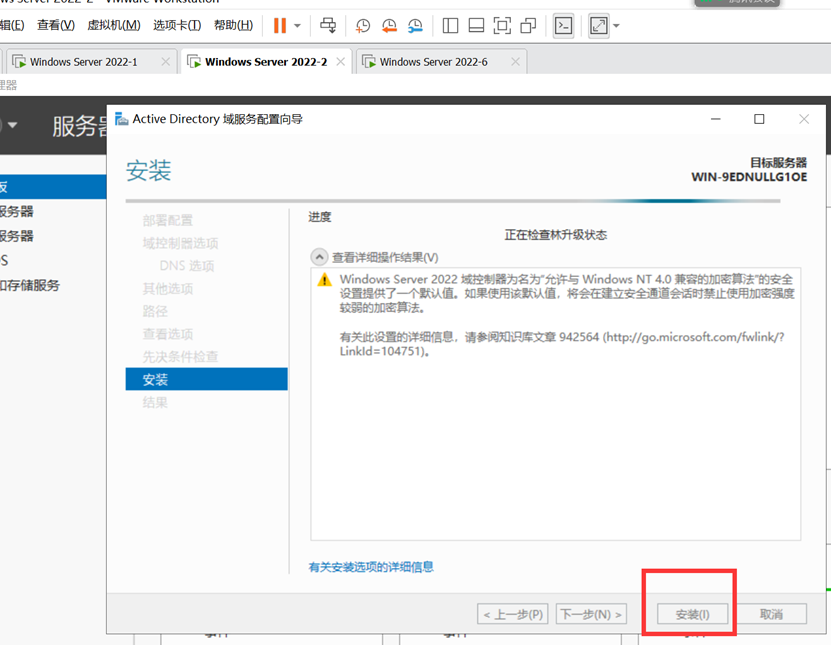The width and height of the screenshot is (831, 645).
Task: Click the AD wizard title bar icon
Action: (121, 119)
